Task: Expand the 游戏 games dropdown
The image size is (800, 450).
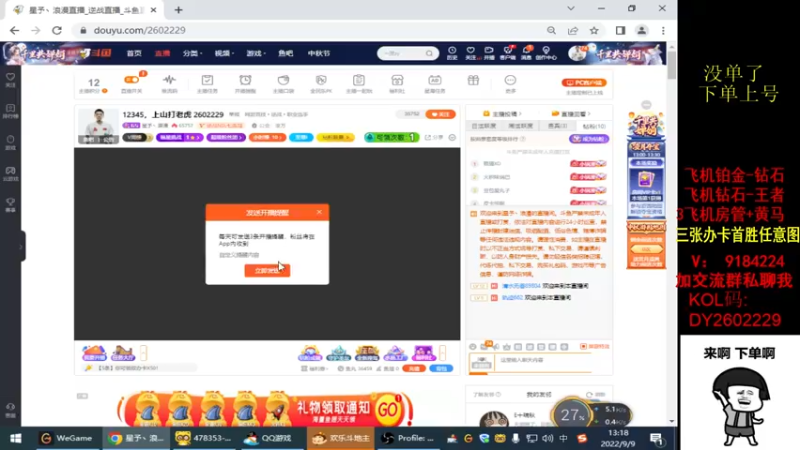Action: [x=256, y=53]
